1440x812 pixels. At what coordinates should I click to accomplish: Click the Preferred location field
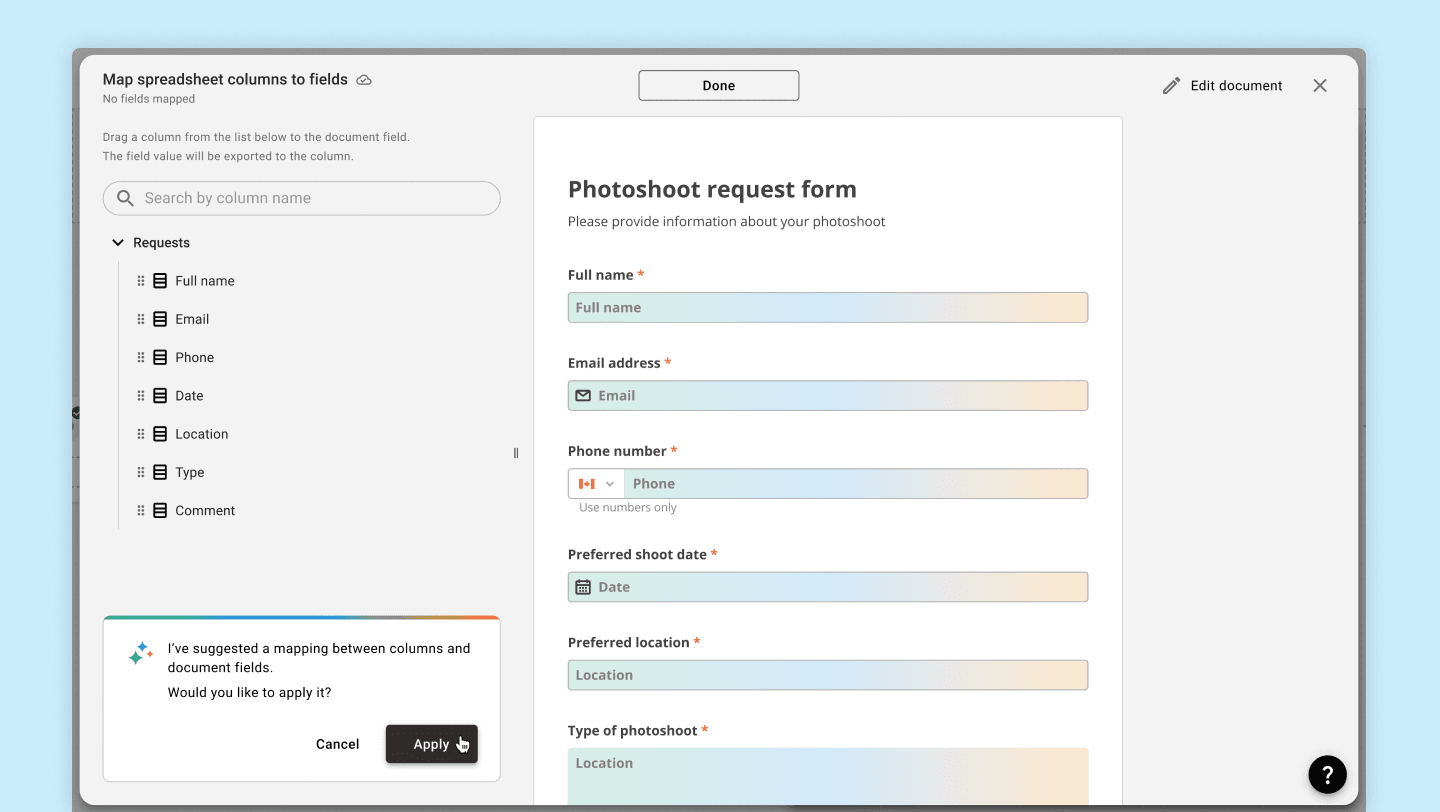(828, 675)
